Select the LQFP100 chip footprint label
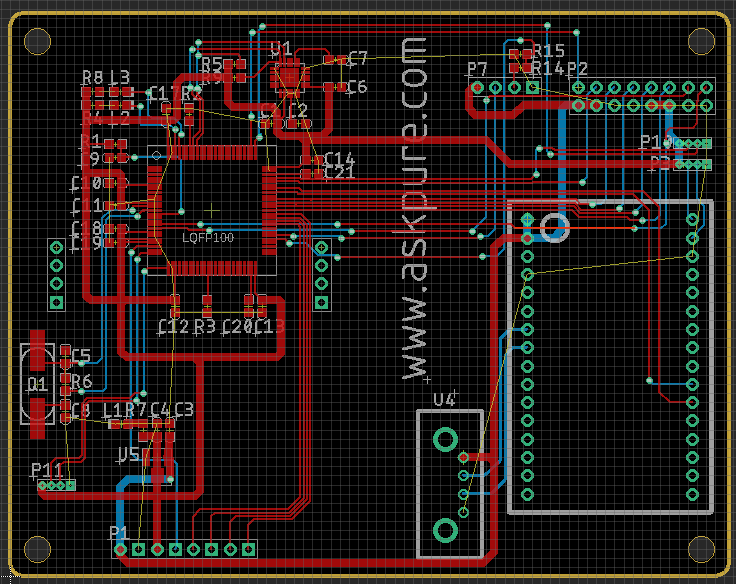This screenshot has height=584, width=736. coord(208,238)
